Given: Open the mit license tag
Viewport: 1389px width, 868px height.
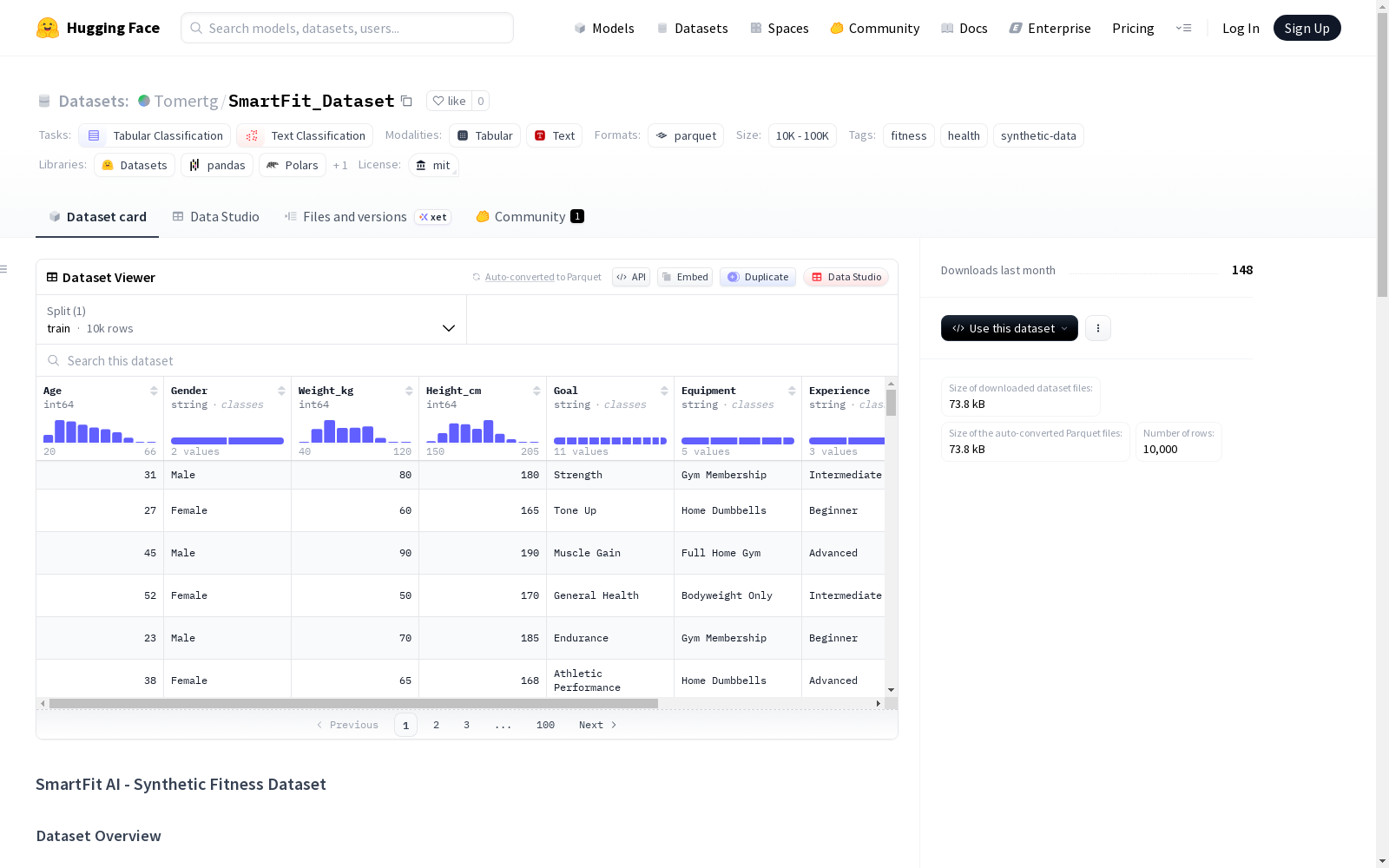Looking at the screenshot, I should (433, 165).
